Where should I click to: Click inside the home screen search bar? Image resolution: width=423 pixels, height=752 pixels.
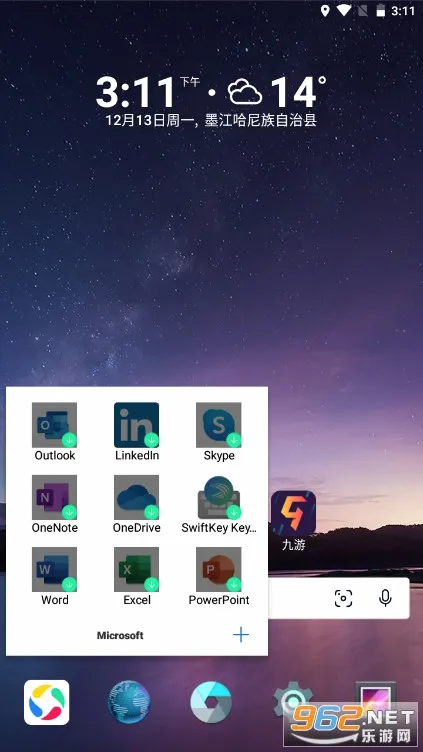[x=339, y=598]
